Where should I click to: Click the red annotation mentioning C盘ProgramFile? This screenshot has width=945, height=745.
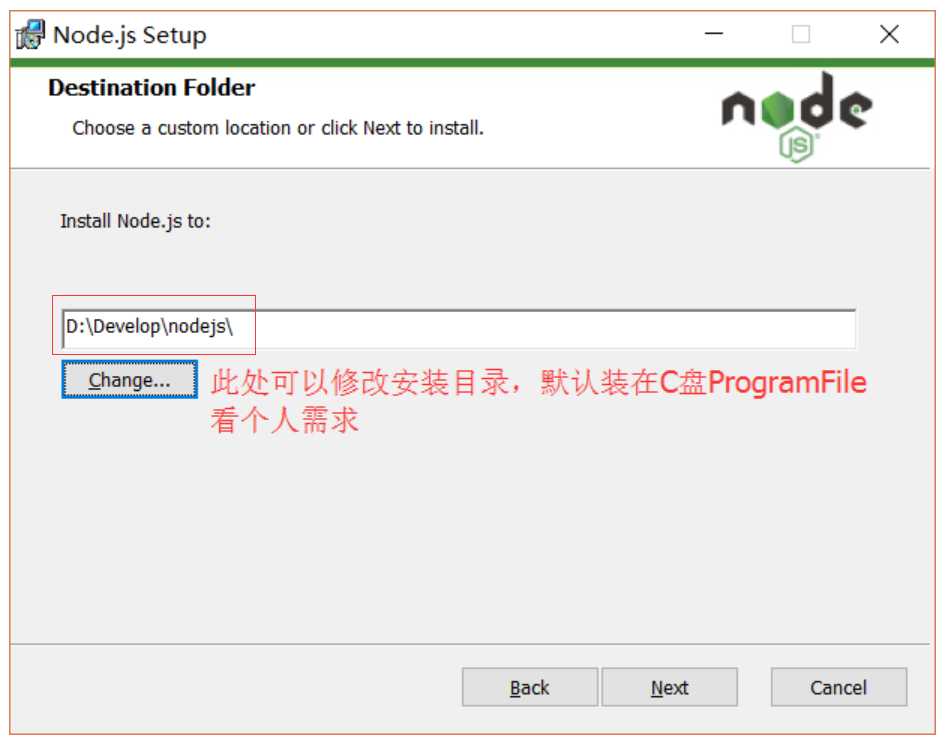pyautogui.click(x=538, y=382)
